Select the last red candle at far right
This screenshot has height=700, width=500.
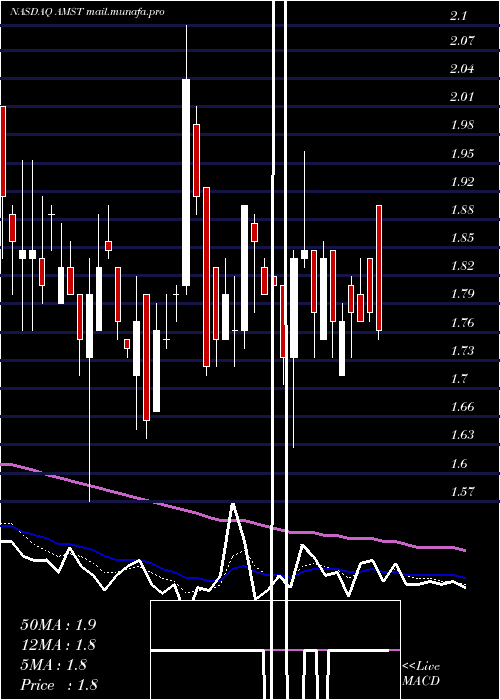379,268
